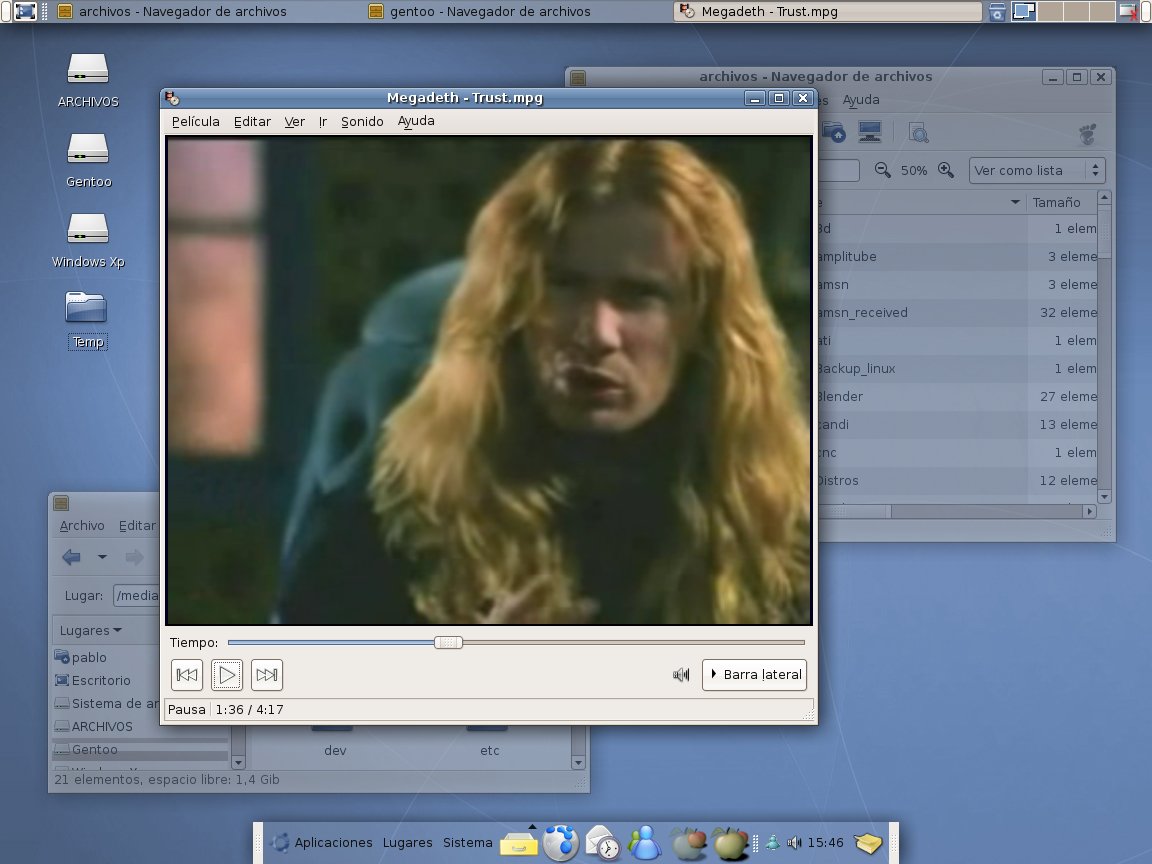
Task: Open the Ir menu
Action: tap(323, 121)
